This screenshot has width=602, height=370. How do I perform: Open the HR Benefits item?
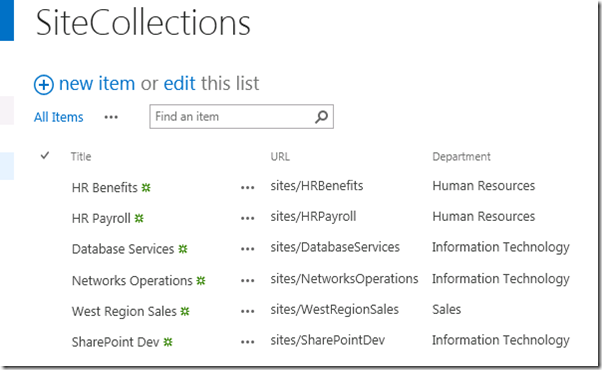(104, 188)
